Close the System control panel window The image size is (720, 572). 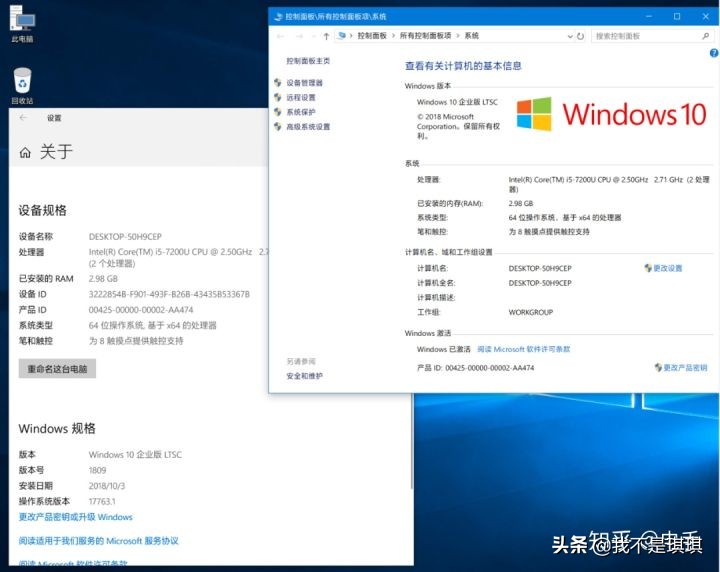[706, 17]
